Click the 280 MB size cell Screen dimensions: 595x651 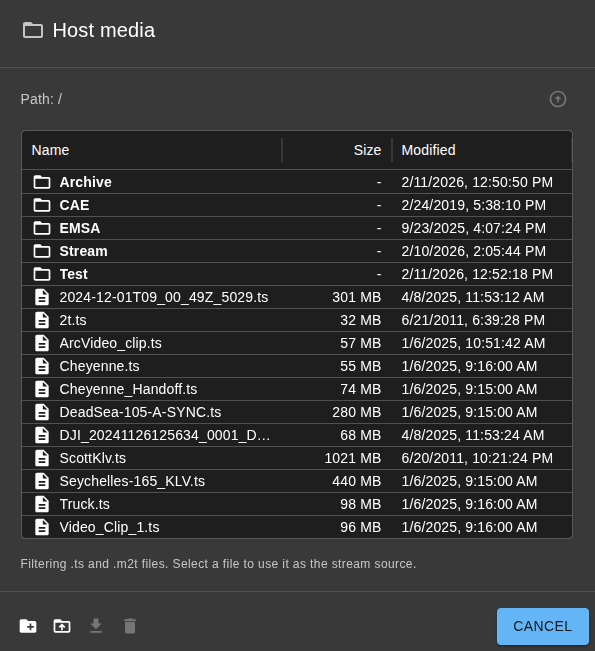tap(356, 412)
